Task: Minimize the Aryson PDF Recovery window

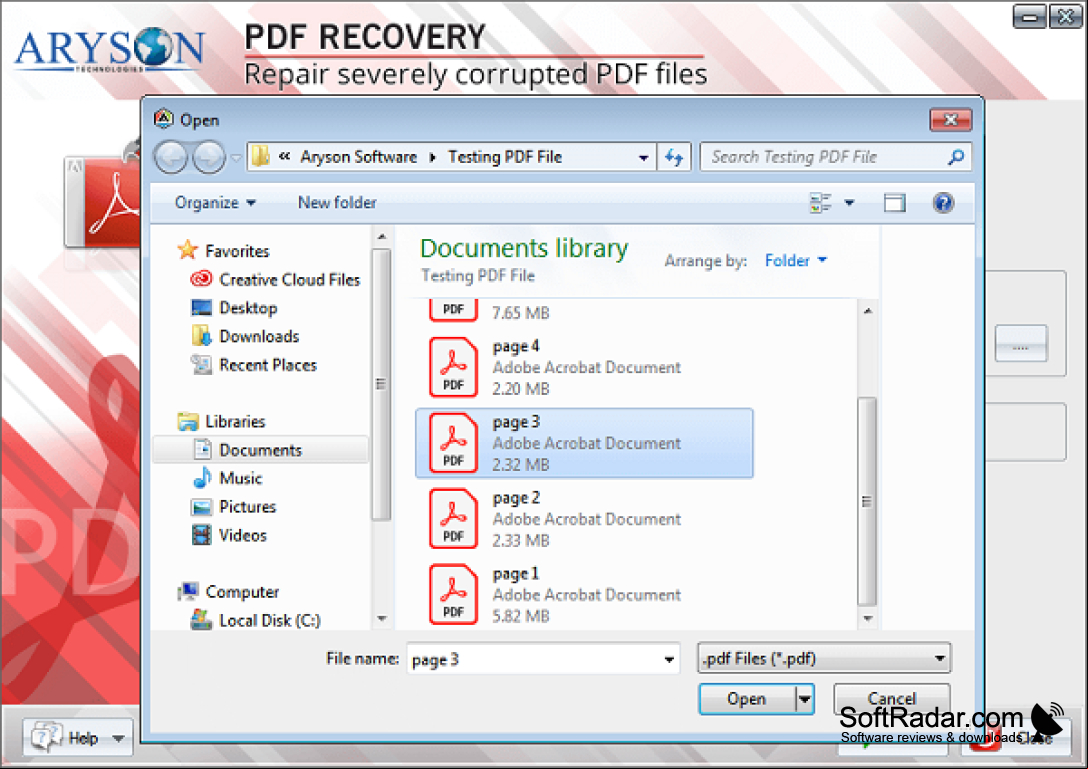Action: tap(1030, 17)
